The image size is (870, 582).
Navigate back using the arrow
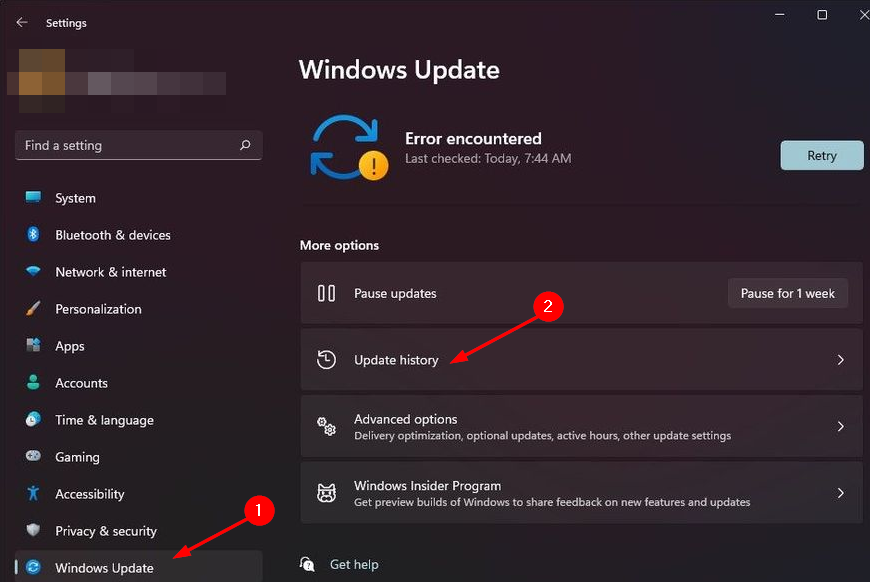pos(20,22)
